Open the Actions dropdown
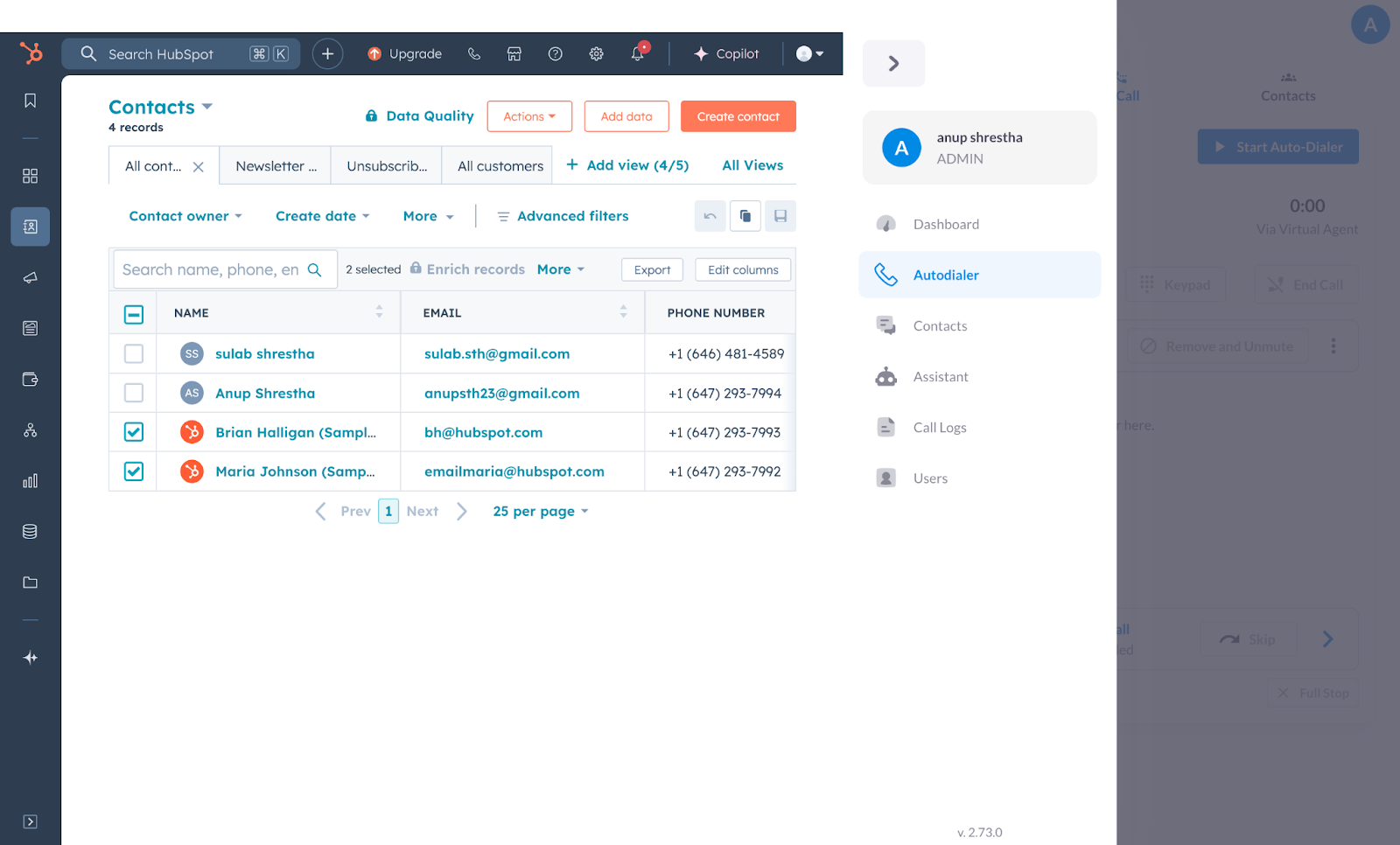Screen dimensions: 1400x845 click(x=529, y=116)
